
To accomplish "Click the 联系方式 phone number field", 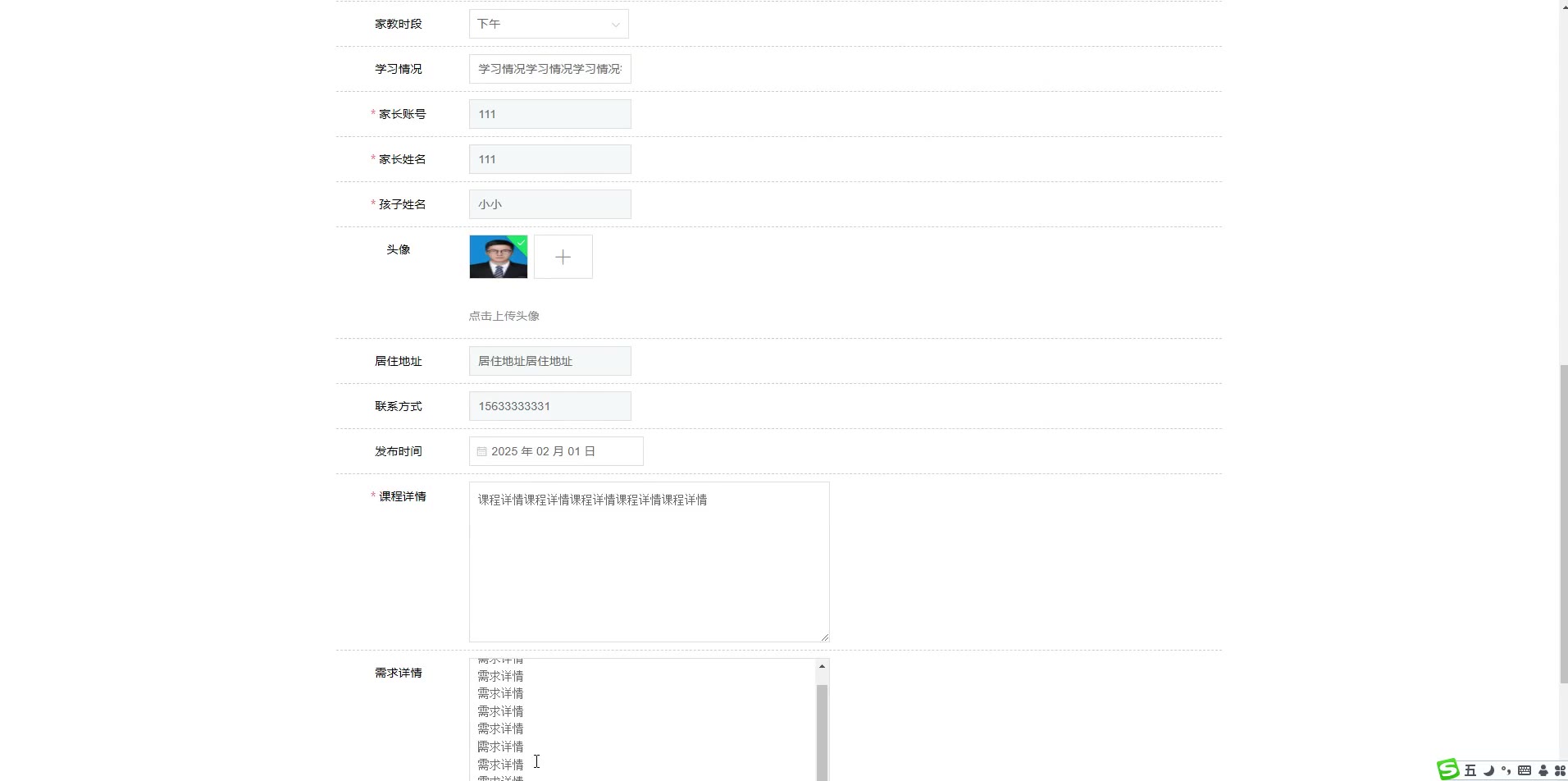I will pos(550,406).
